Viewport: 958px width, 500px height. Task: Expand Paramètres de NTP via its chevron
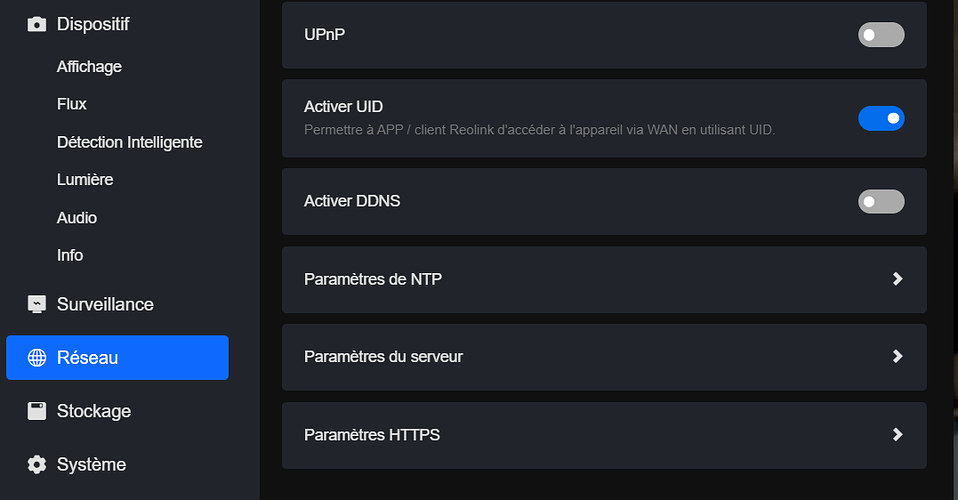898,279
